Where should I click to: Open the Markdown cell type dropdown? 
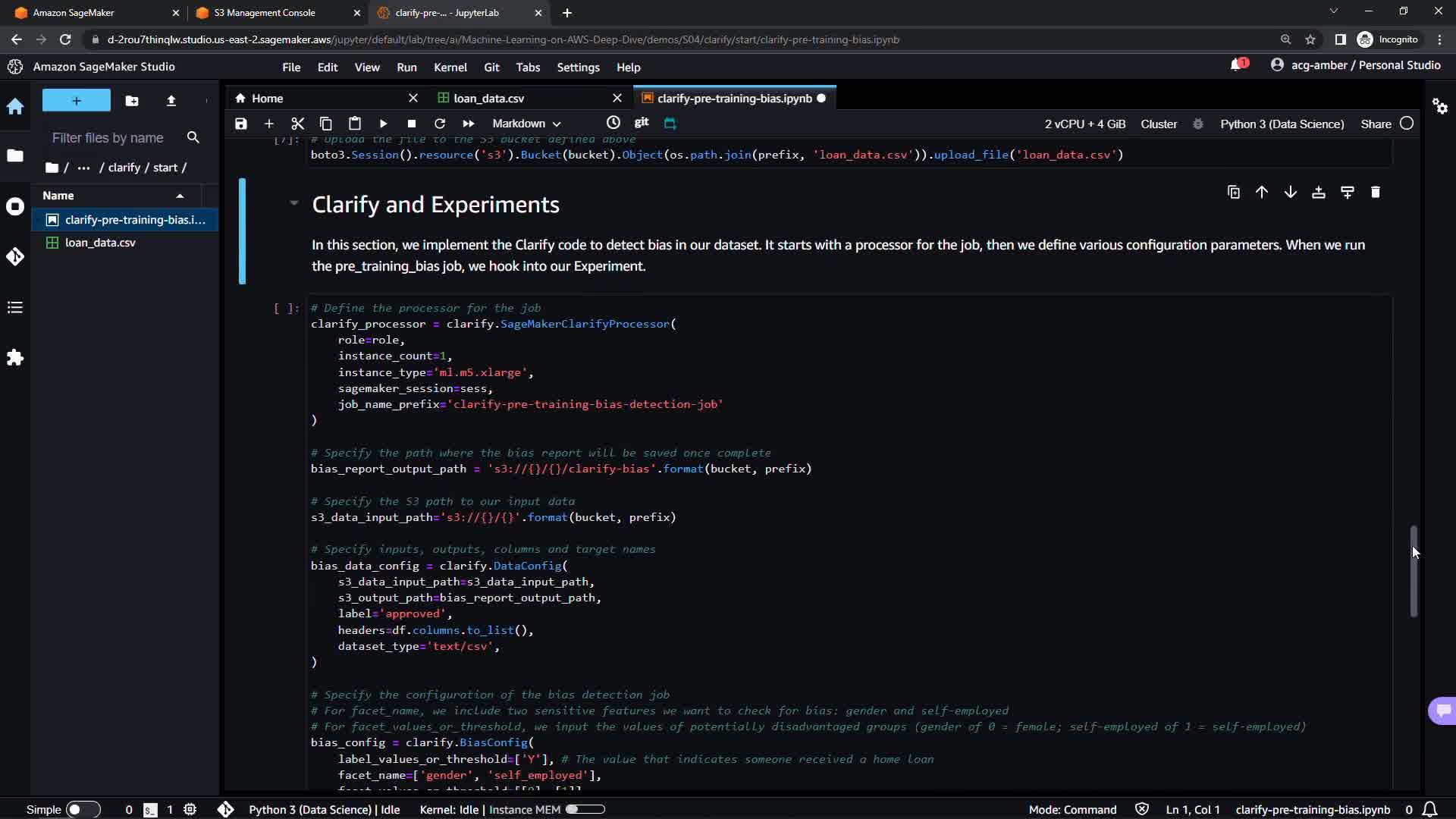pyautogui.click(x=526, y=124)
